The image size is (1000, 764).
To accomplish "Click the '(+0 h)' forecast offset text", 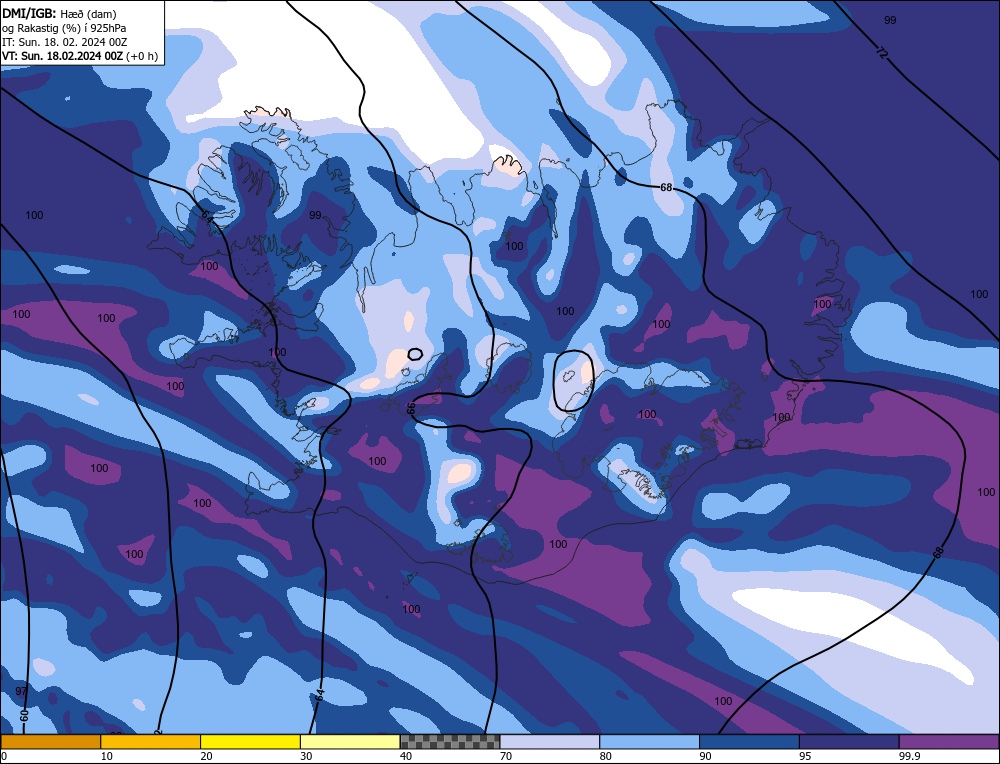I will (x=142, y=56).
